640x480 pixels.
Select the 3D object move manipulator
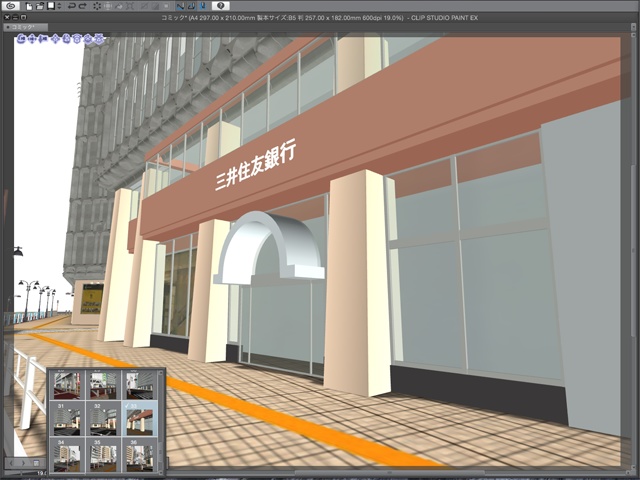(56, 39)
